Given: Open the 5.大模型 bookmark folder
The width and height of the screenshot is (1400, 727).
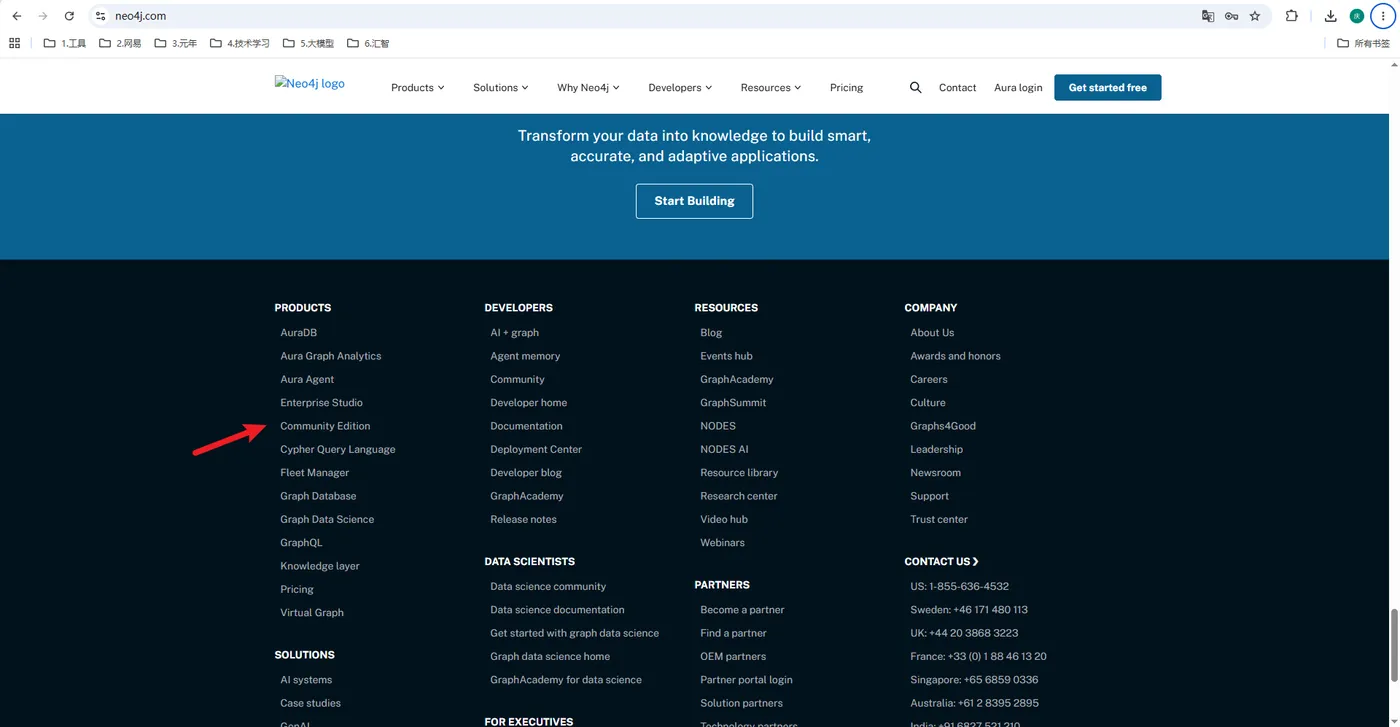Looking at the screenshot, I should click(309, 43).
